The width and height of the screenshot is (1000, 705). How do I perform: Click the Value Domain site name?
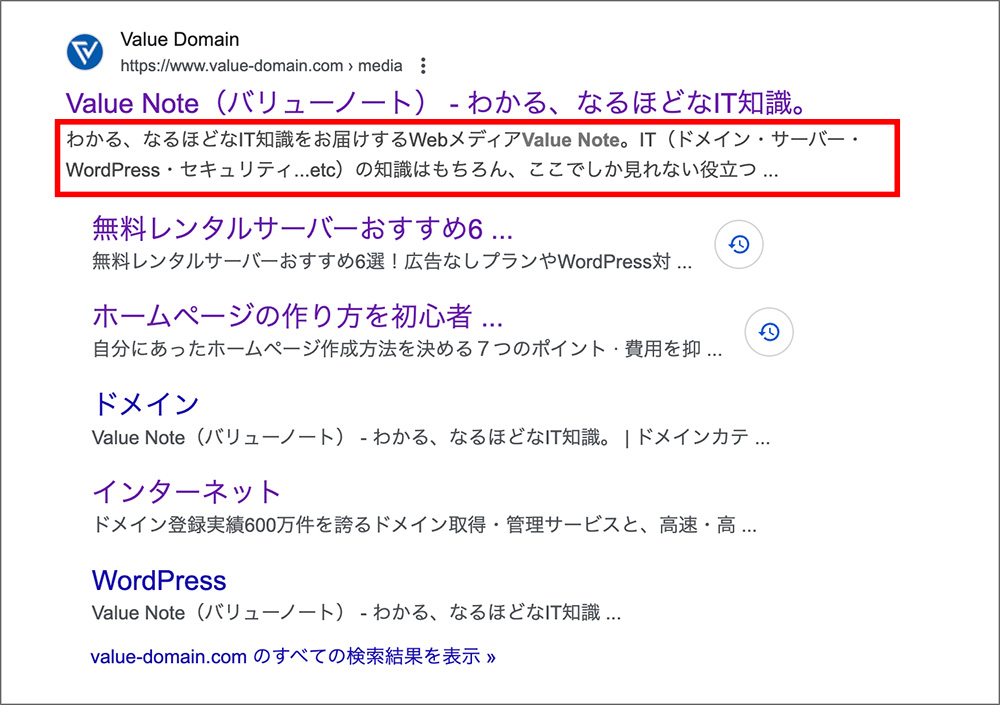point(180,40)
